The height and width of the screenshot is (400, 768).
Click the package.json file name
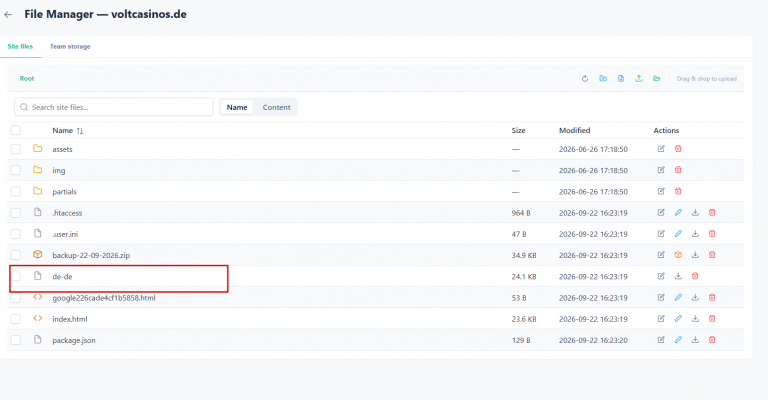tap(74, 340)
